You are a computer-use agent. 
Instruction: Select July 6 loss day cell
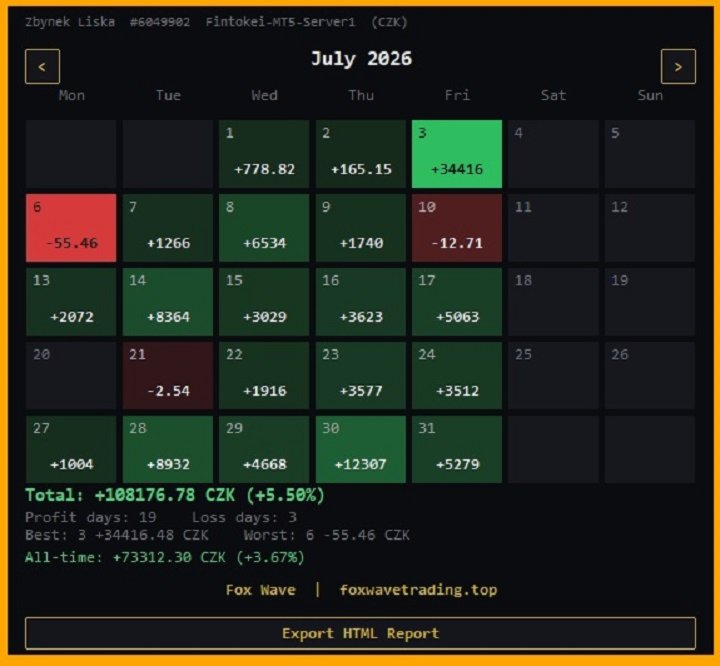tap(71, 228)
